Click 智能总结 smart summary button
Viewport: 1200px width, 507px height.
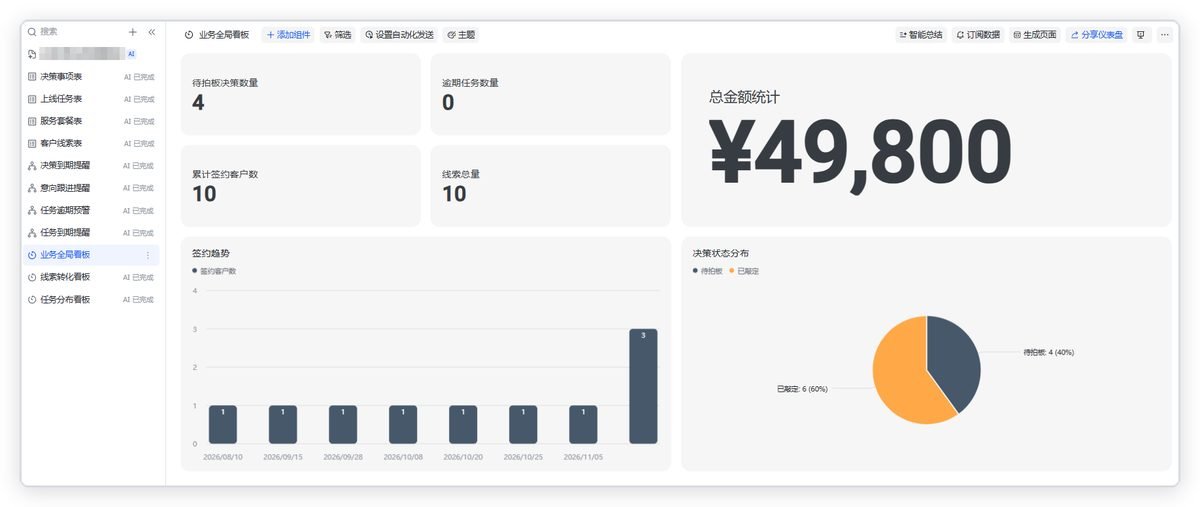pyautogui.click(x=921, y=34)
